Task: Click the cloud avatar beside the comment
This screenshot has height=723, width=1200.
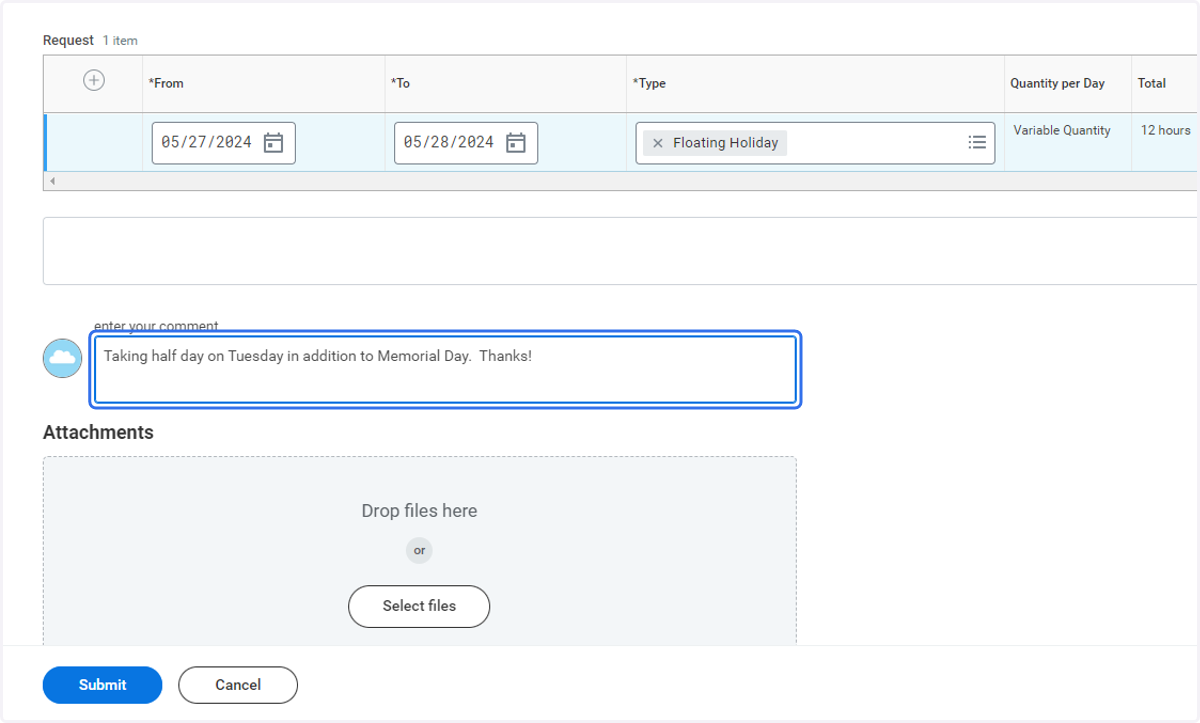Action: coord(62,357)
